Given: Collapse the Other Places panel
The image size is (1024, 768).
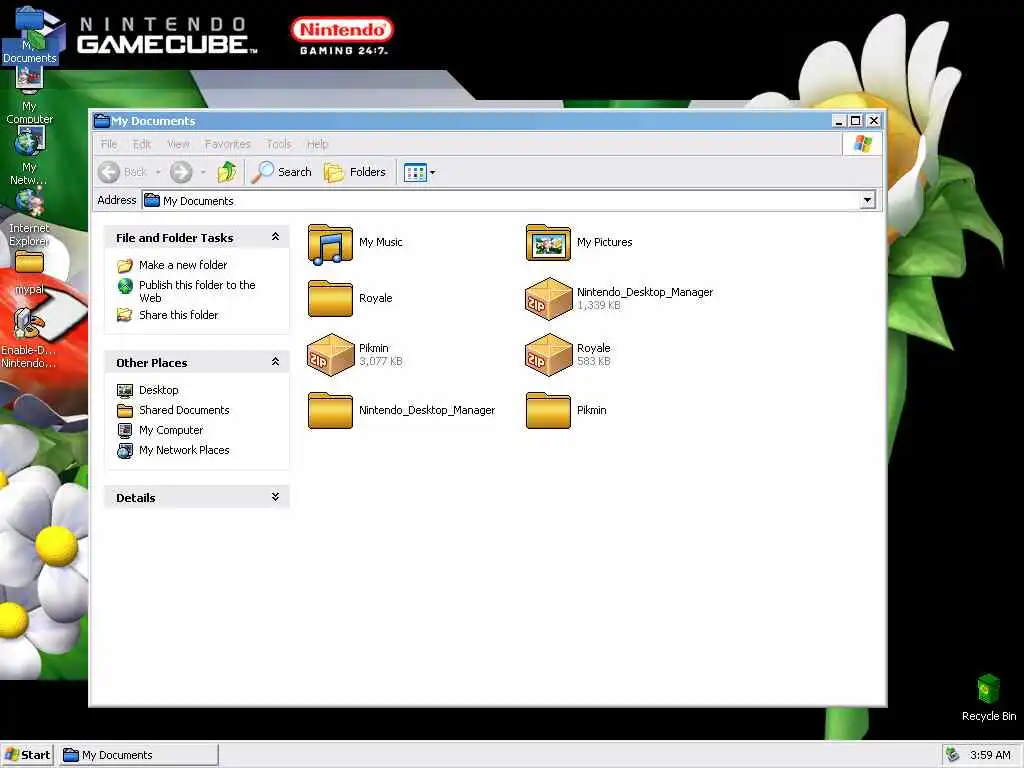Looking at the screenshot, I should tap(275, 362).
